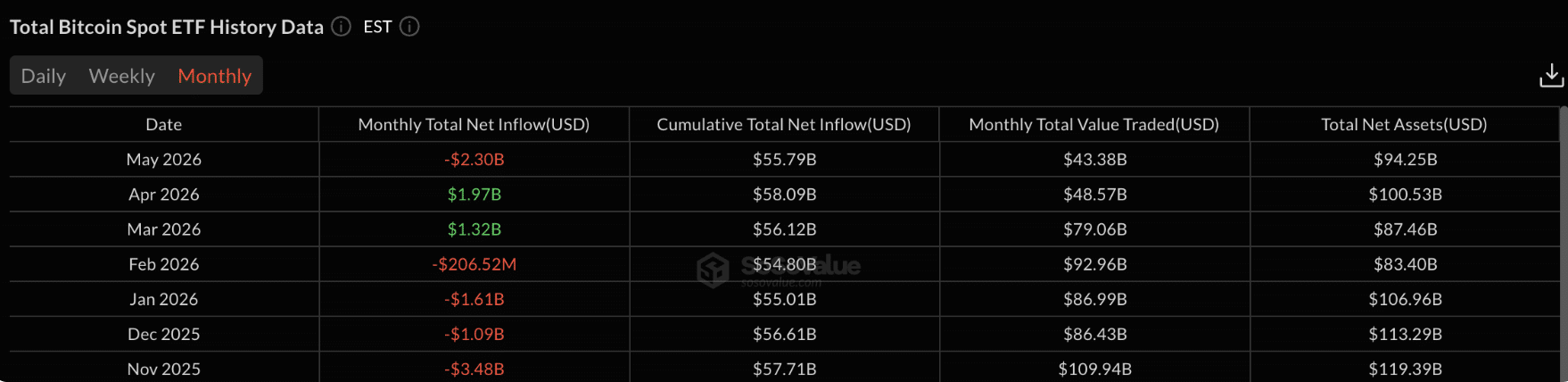The width and height of the screenshot is (1568, 382).
Task: Click the EST timezone label
Action: point(378,27)
